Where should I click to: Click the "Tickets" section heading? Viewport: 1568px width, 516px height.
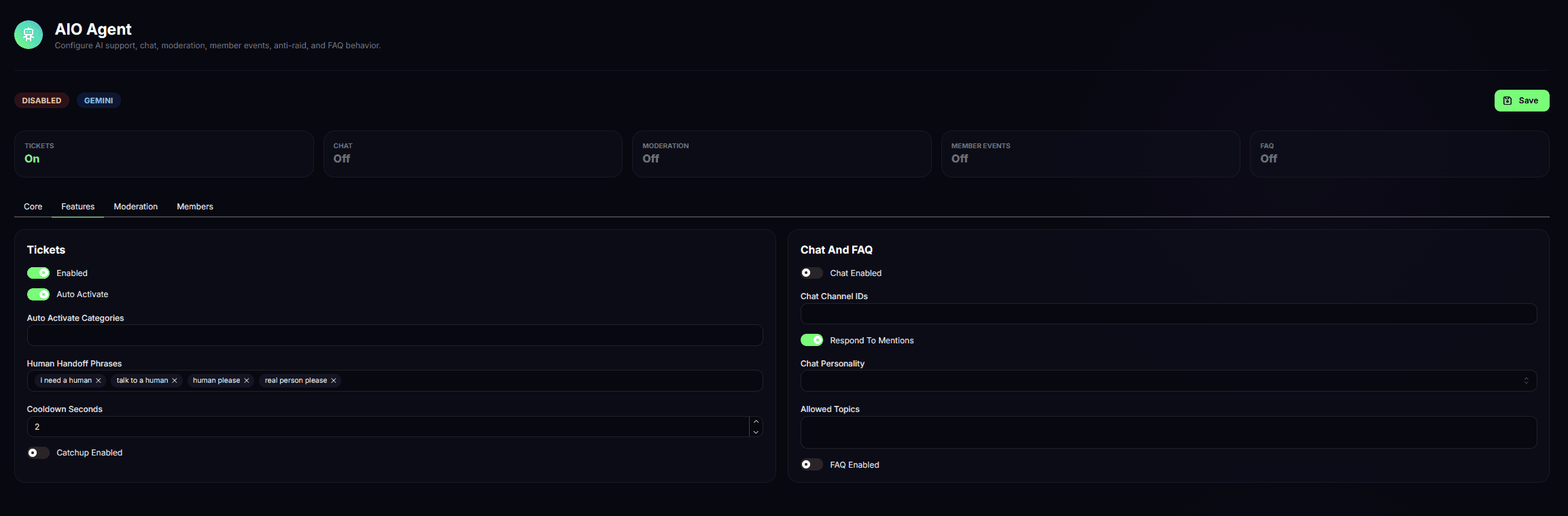pyautogui.click(x=46, y=250)
